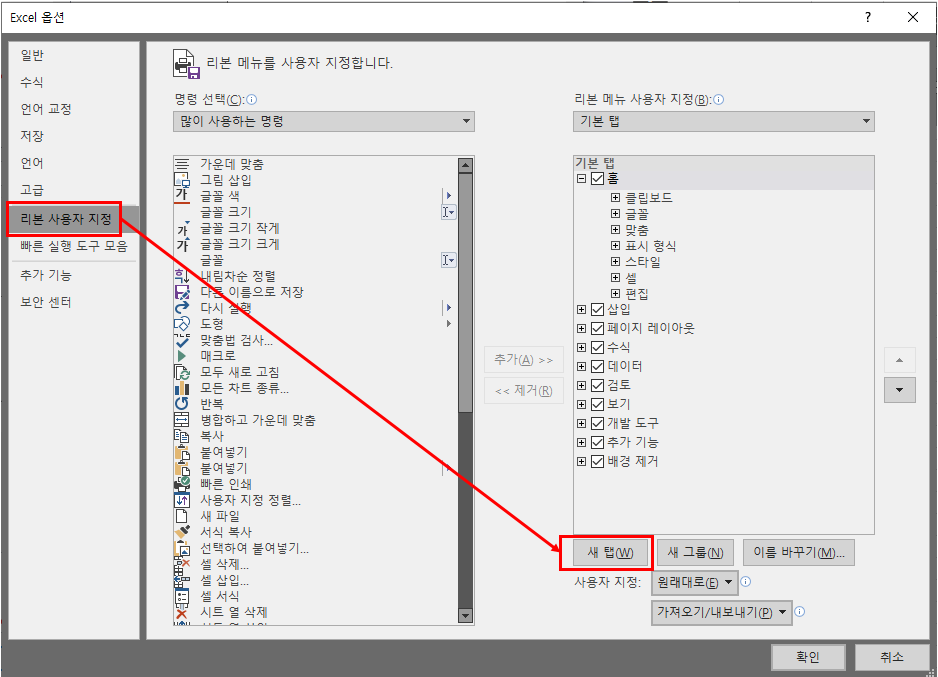Choose the 사용자 지정 정렬 icon
Viewport: 938px width, 677px height.
click(x=182, y=500)
